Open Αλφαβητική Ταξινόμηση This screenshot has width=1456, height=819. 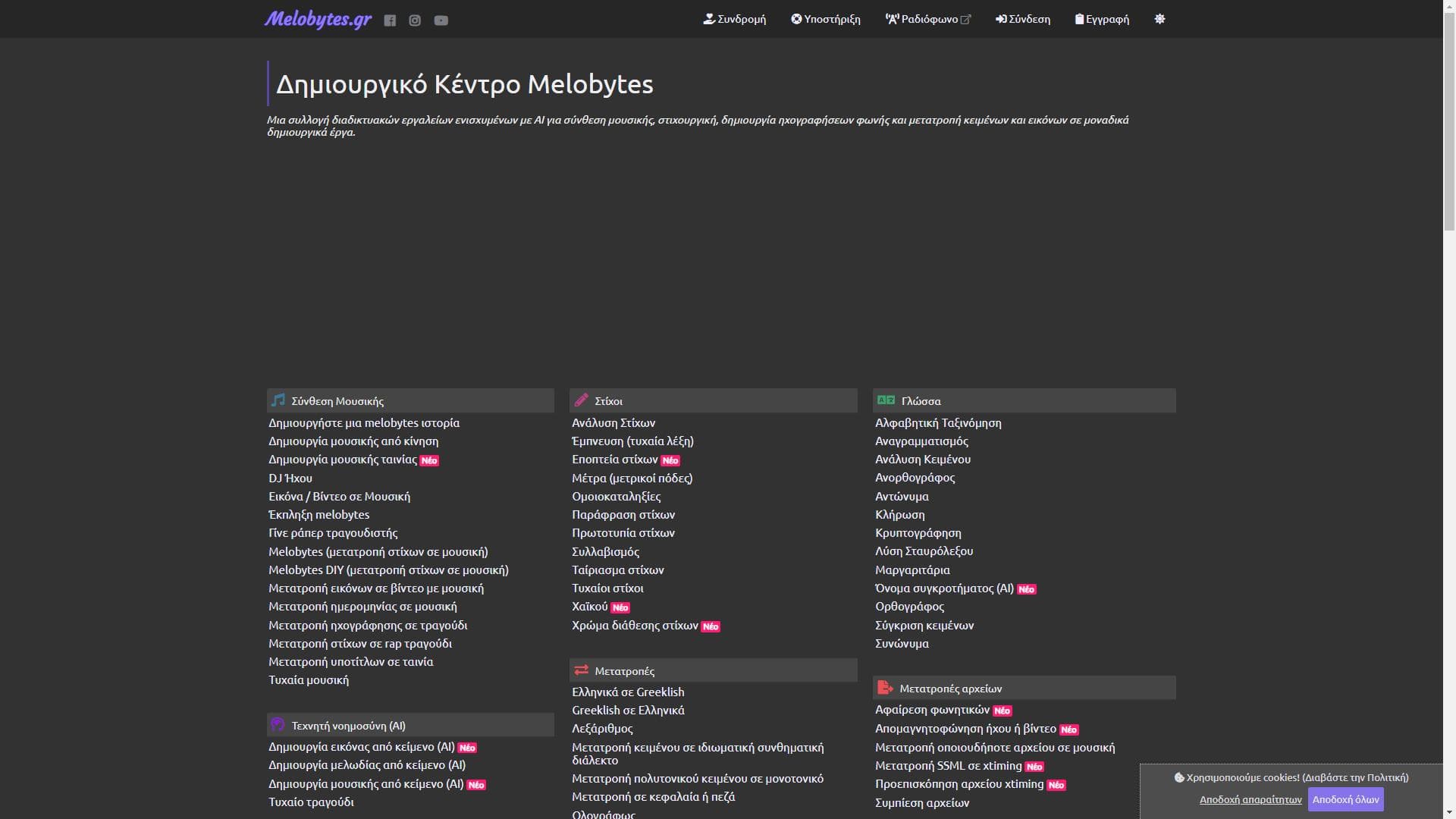[x=938, y=423]
